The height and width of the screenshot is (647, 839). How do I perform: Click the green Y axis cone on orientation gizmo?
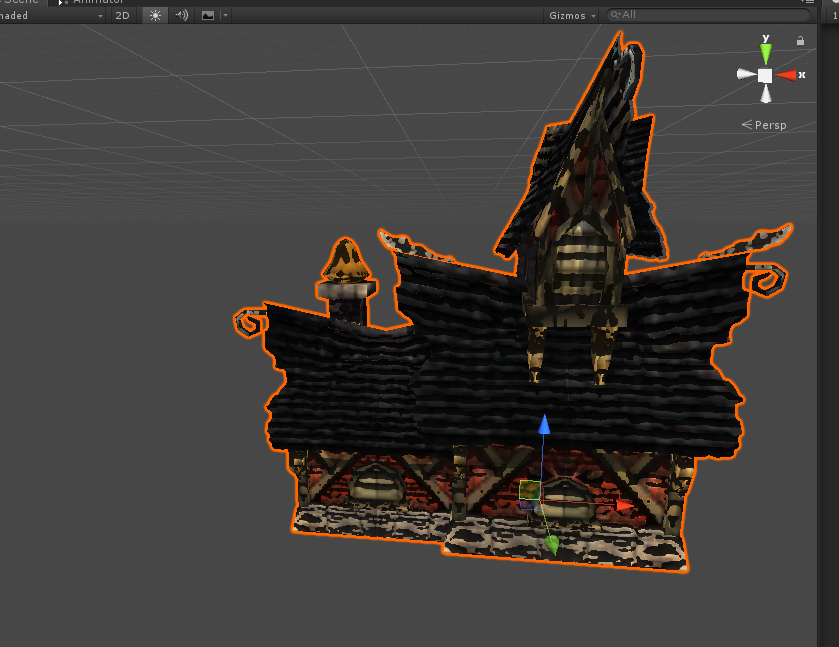(x=766, y=53)
